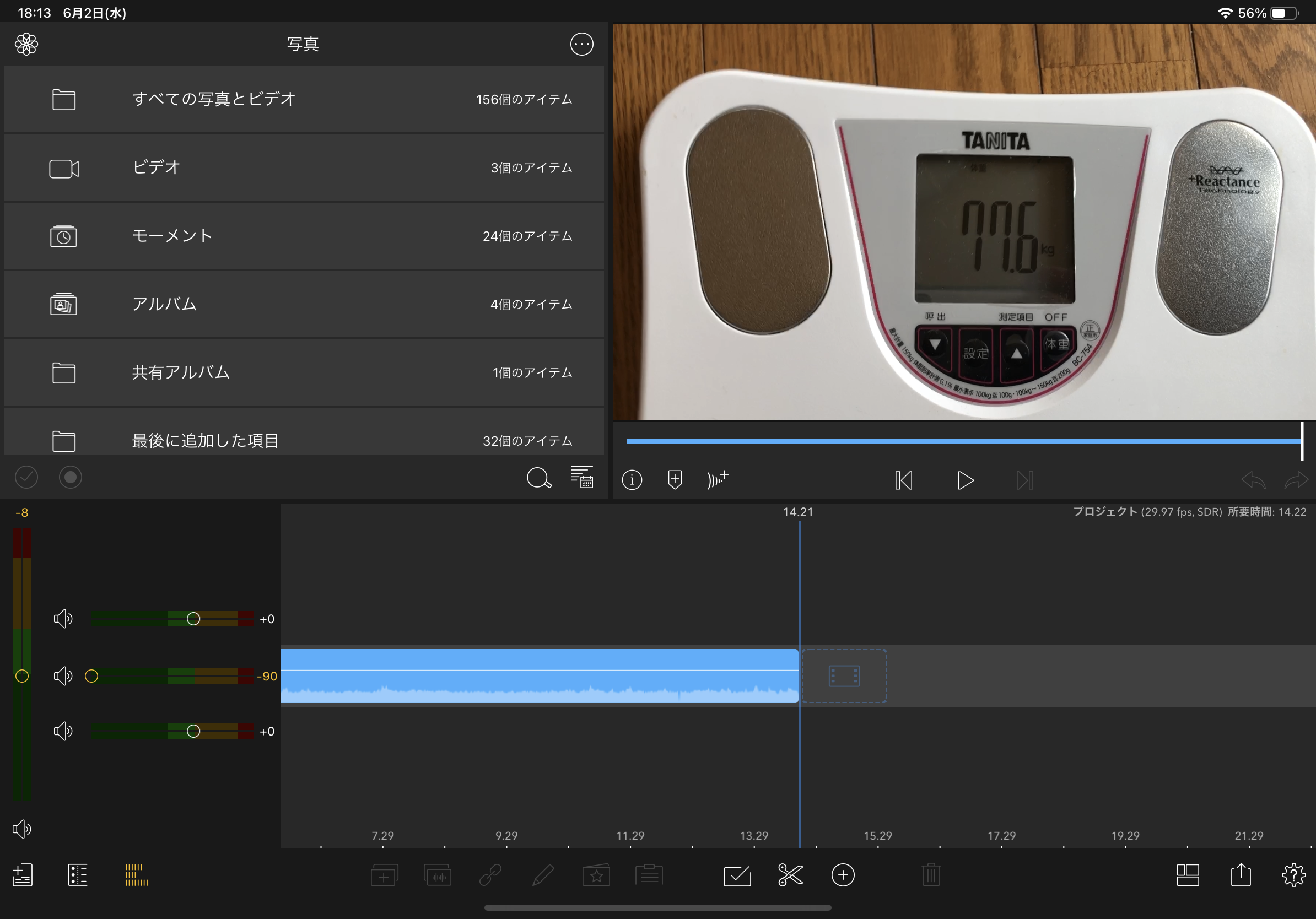Tap the select checkmark circle button
The height and width of the screenshot is (919, 1316).
point(26,477)
